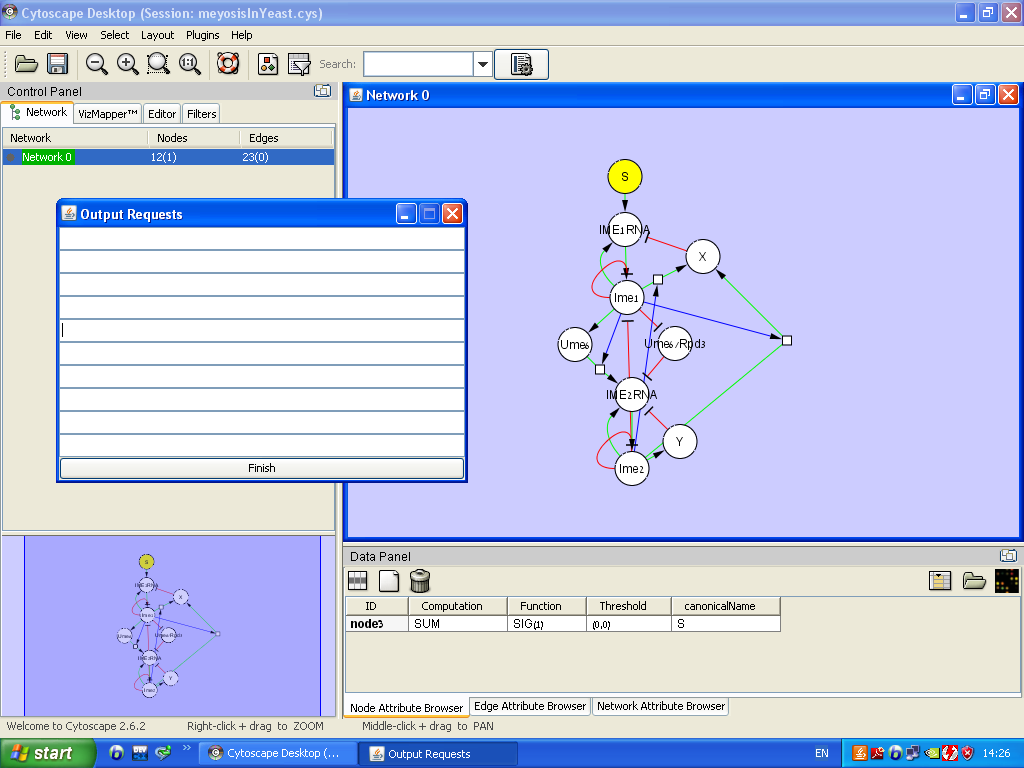
Task: Open VizMapper toolbar icon
Action: pyautogui.click(x=268, y=64)
